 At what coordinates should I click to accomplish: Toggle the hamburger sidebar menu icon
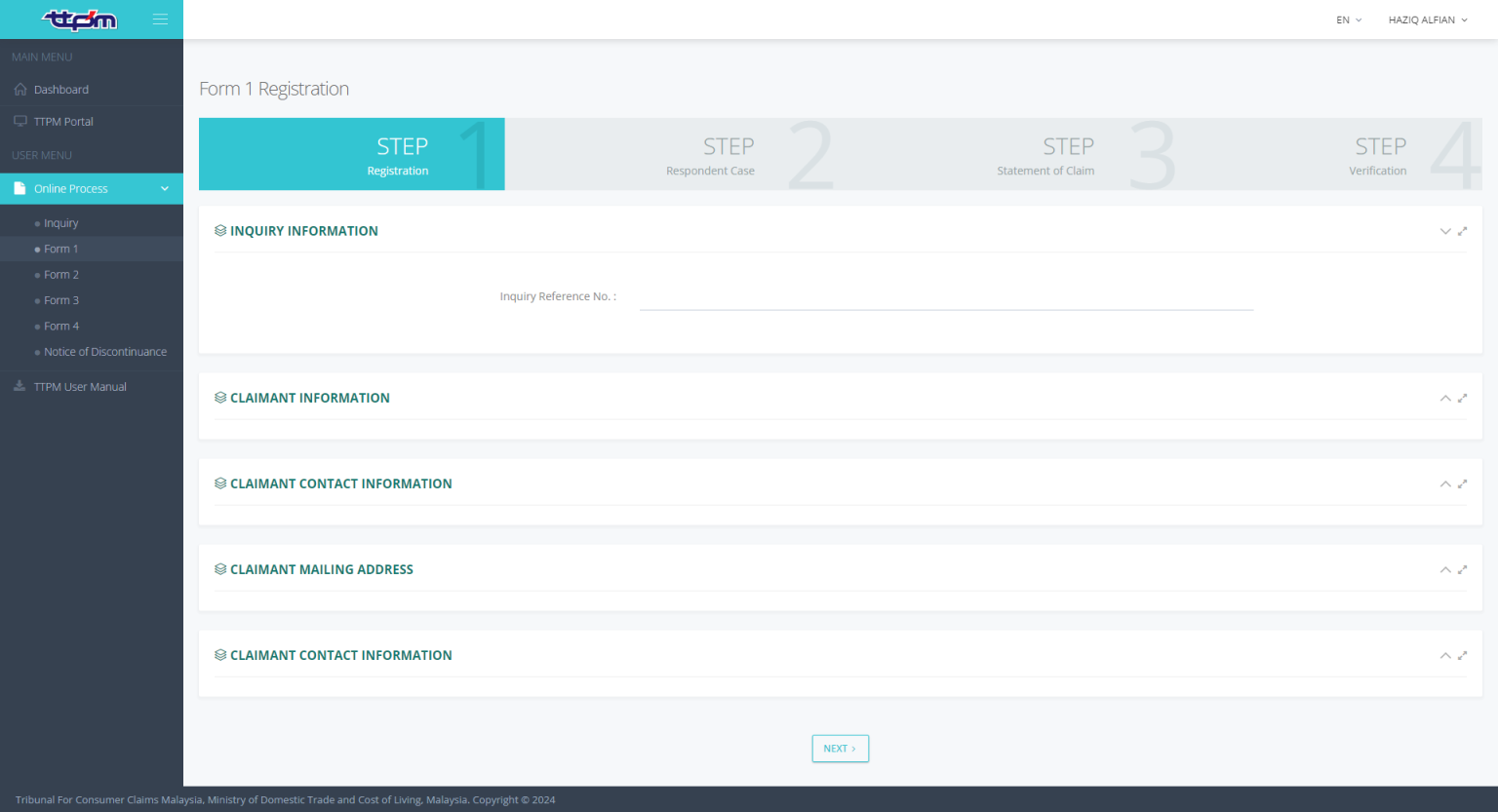(x=160, y=19)
